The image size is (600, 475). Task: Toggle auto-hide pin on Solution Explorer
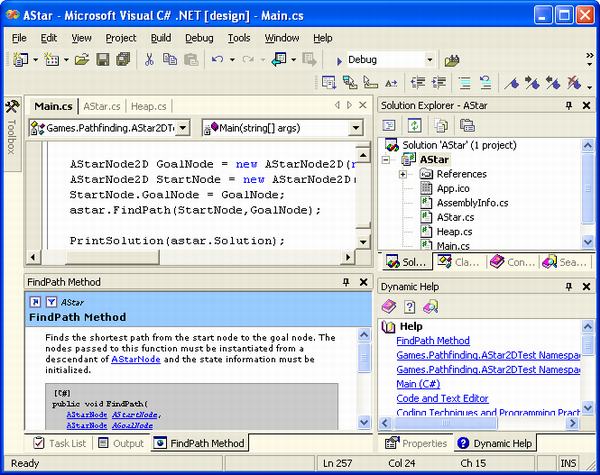pos(569,106)
